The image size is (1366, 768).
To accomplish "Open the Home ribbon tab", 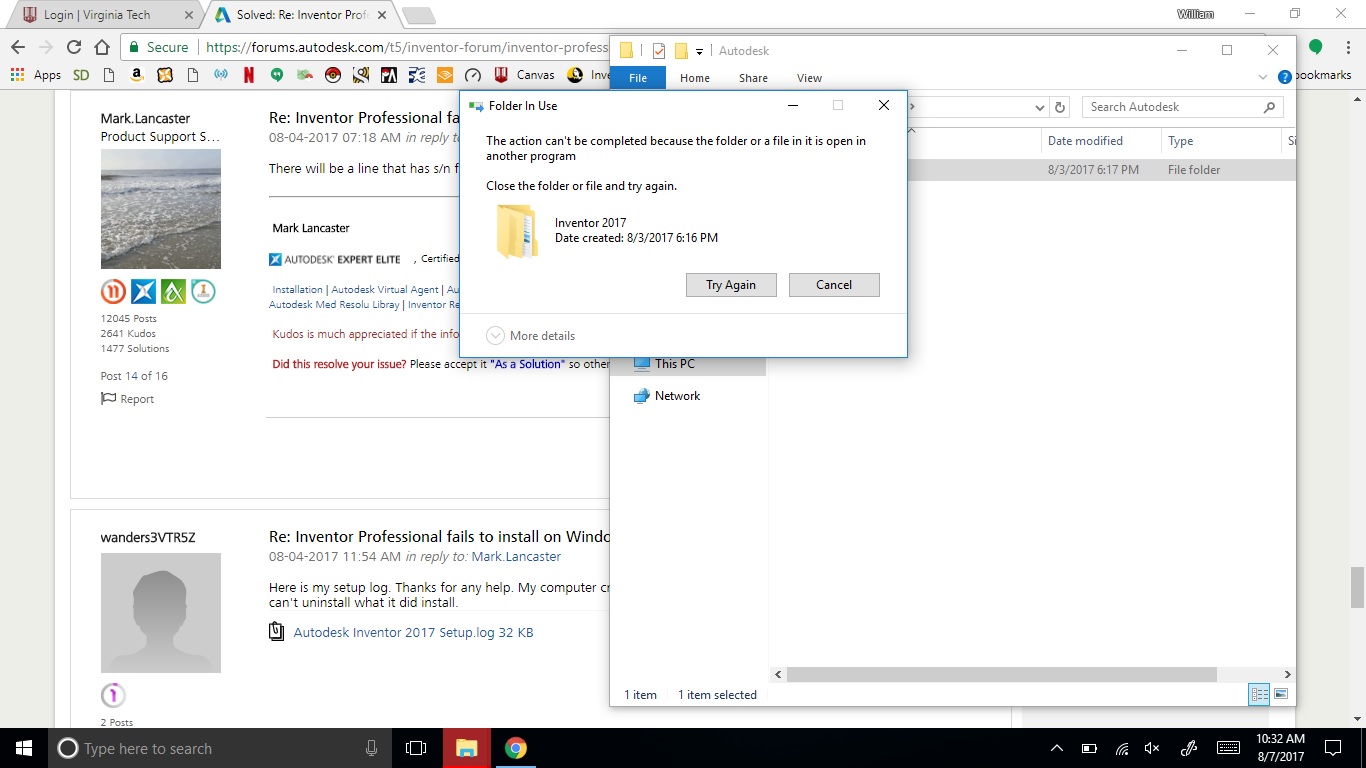I will [x=695, y=78].
